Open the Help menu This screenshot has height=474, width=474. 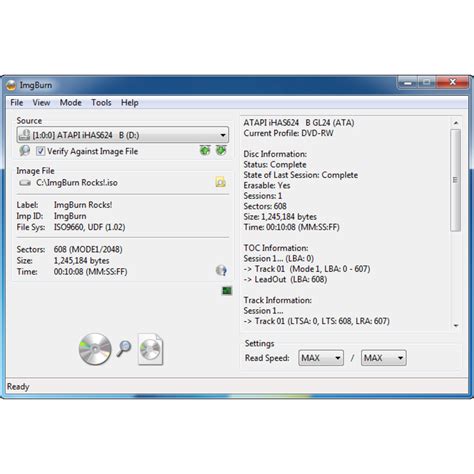[x=130, y=103]
